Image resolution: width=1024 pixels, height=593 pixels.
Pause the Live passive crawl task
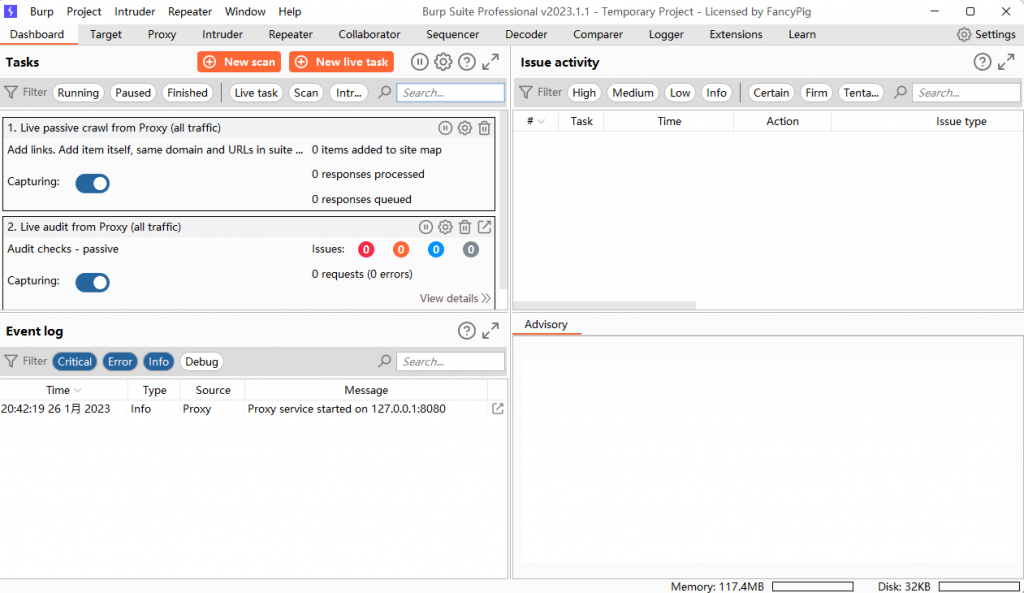(445, 128)
